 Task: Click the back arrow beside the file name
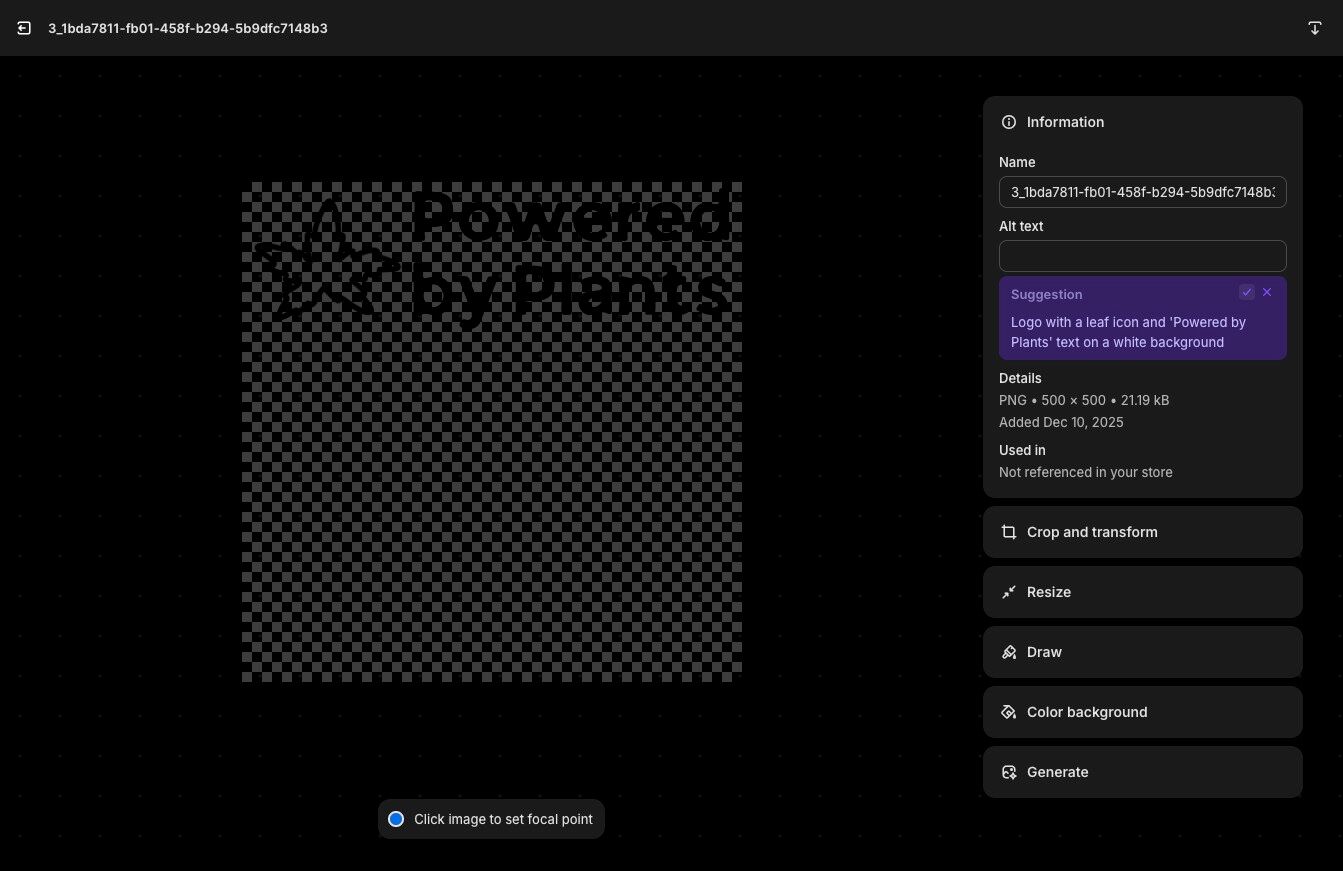coord(24,28)
